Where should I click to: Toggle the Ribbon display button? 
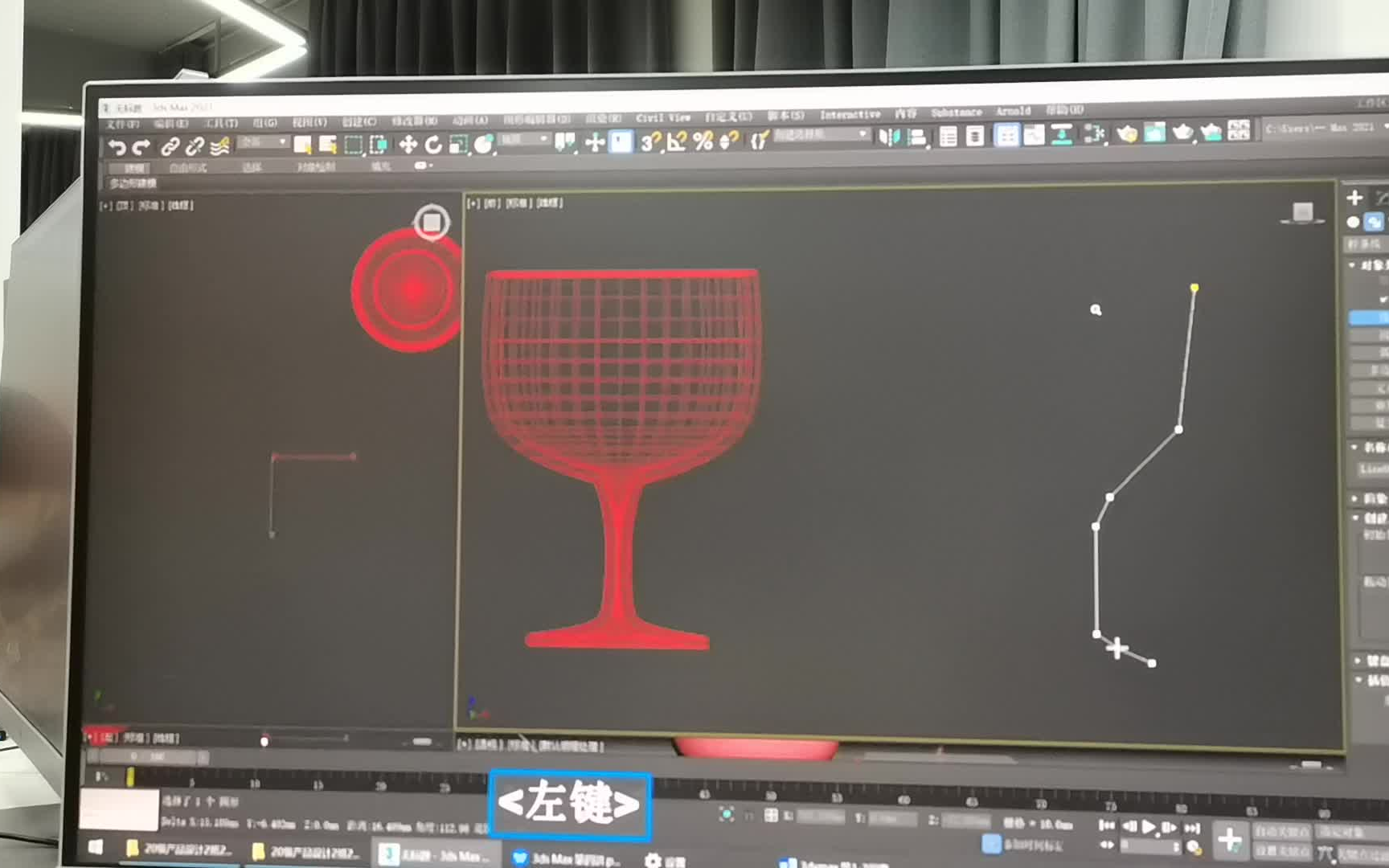1006,134
